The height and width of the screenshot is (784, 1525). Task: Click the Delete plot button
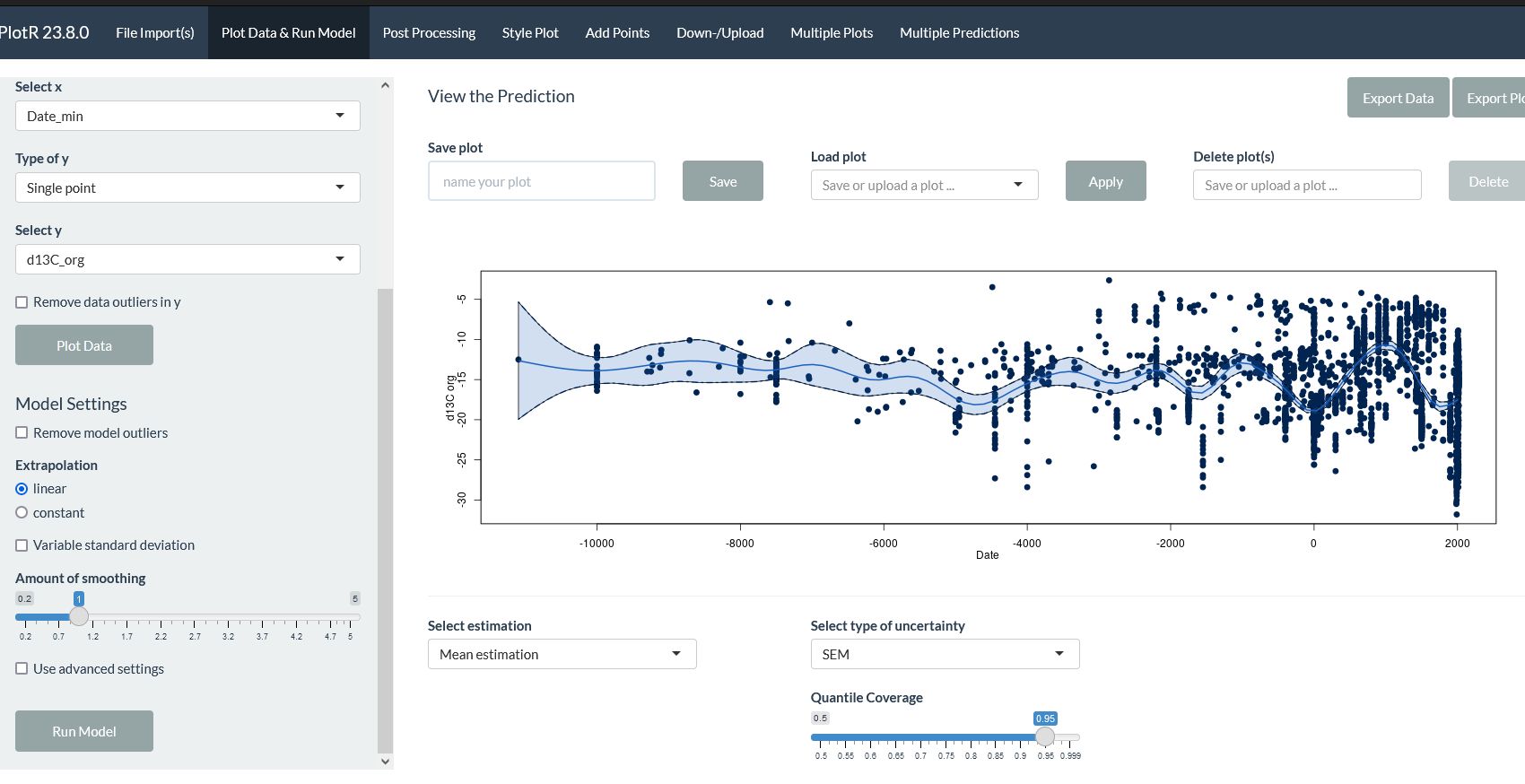[1488, 181]
